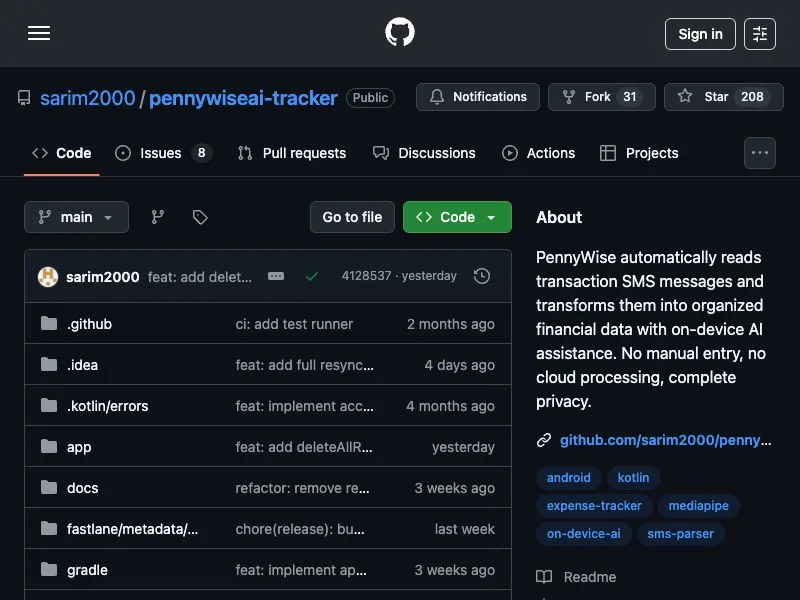Open latest commit message feat: add delet...
The width and height of the screenshot is (800, 600).
point(199,277)
